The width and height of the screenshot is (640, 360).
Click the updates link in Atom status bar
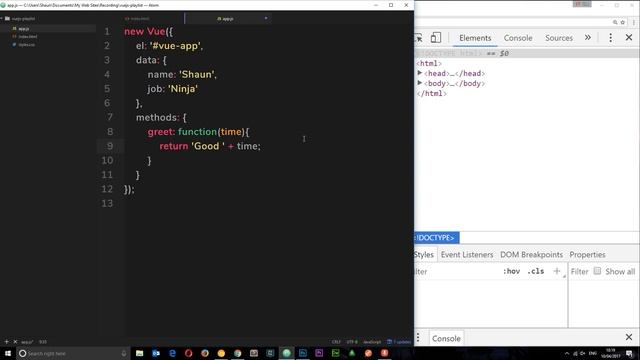(399, 342)
